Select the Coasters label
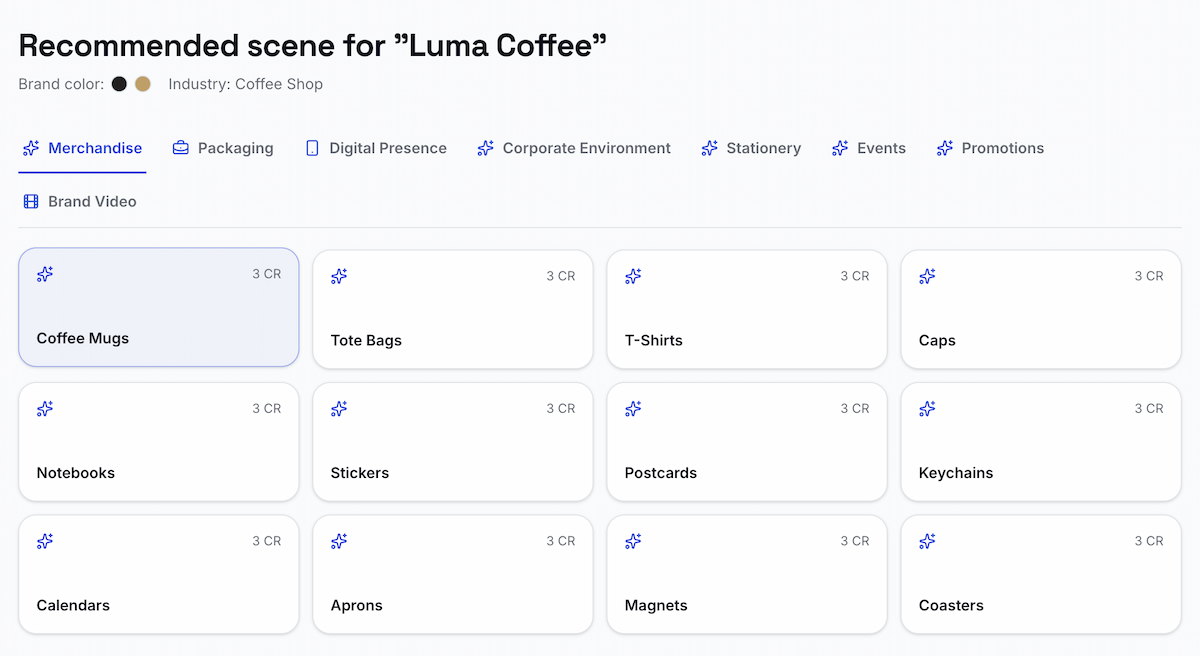Viewport: 1200px width, 656px height. coord(951,605)
